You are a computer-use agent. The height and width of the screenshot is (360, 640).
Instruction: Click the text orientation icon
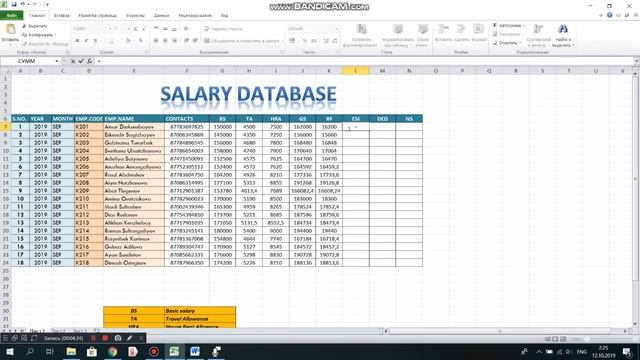pyautogui.click(x=187, y=29)
